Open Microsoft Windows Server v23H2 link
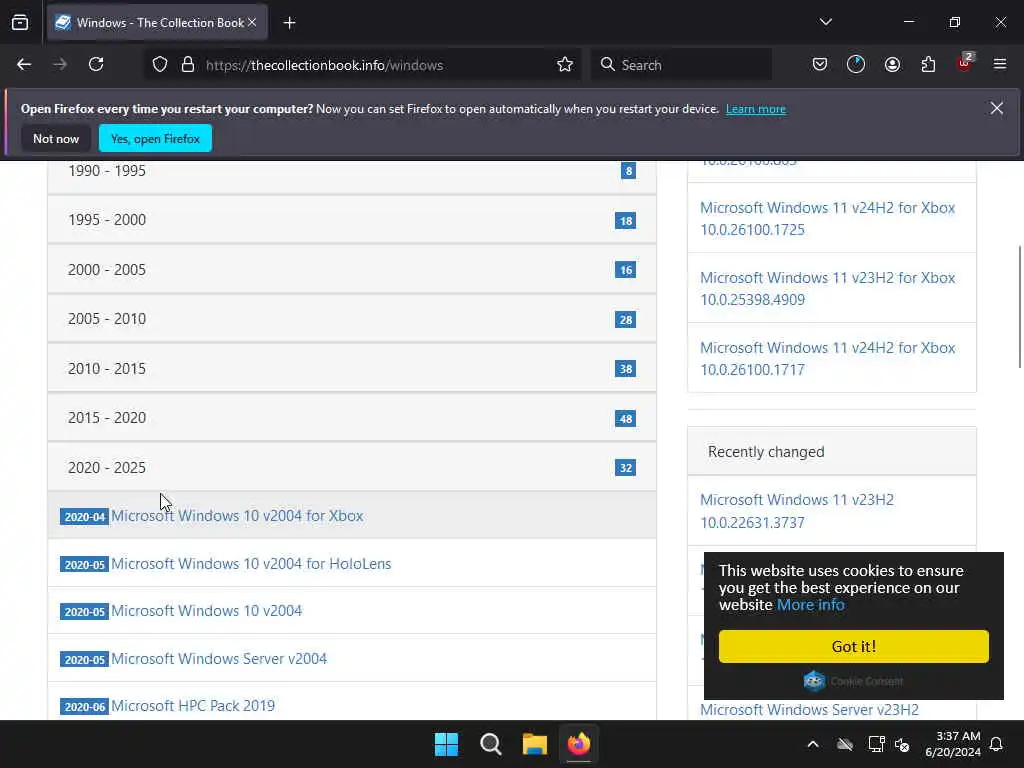 pyautogui.click(x=809, y=709)
